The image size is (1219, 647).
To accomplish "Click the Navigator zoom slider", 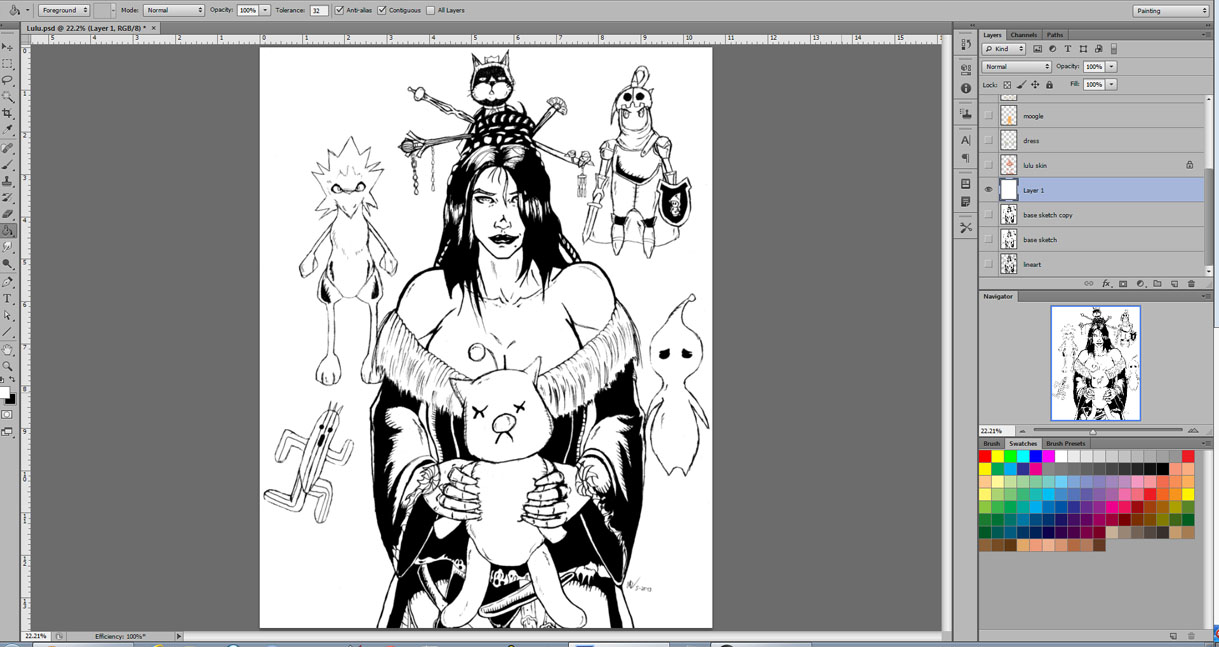I will [1093, 431].
